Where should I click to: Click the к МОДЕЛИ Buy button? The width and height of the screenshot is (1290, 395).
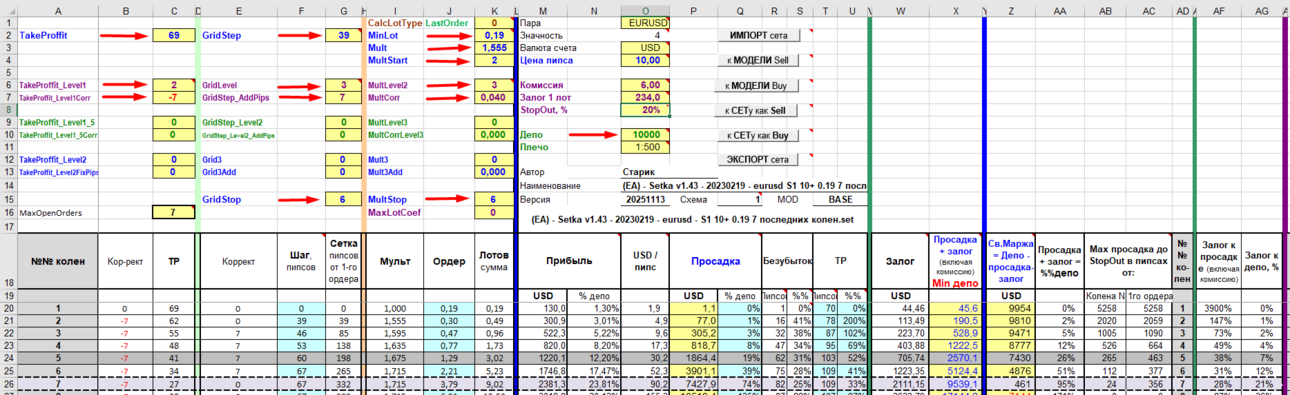pyautogui.click(x=758, y=85)
